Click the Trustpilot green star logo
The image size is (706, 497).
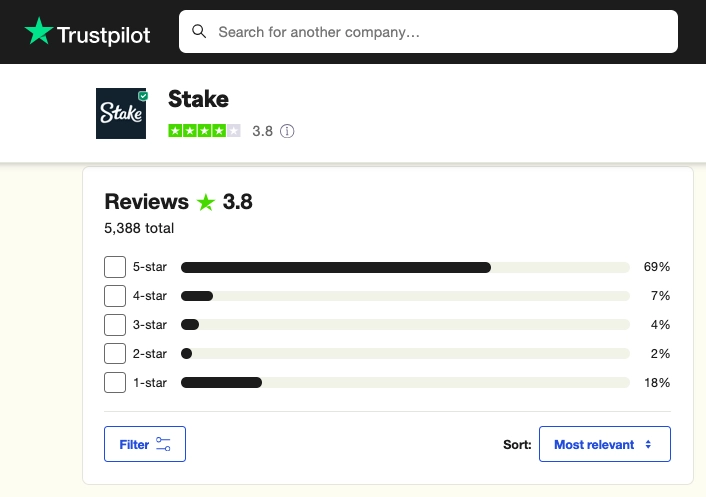click(x=39, y=31)
